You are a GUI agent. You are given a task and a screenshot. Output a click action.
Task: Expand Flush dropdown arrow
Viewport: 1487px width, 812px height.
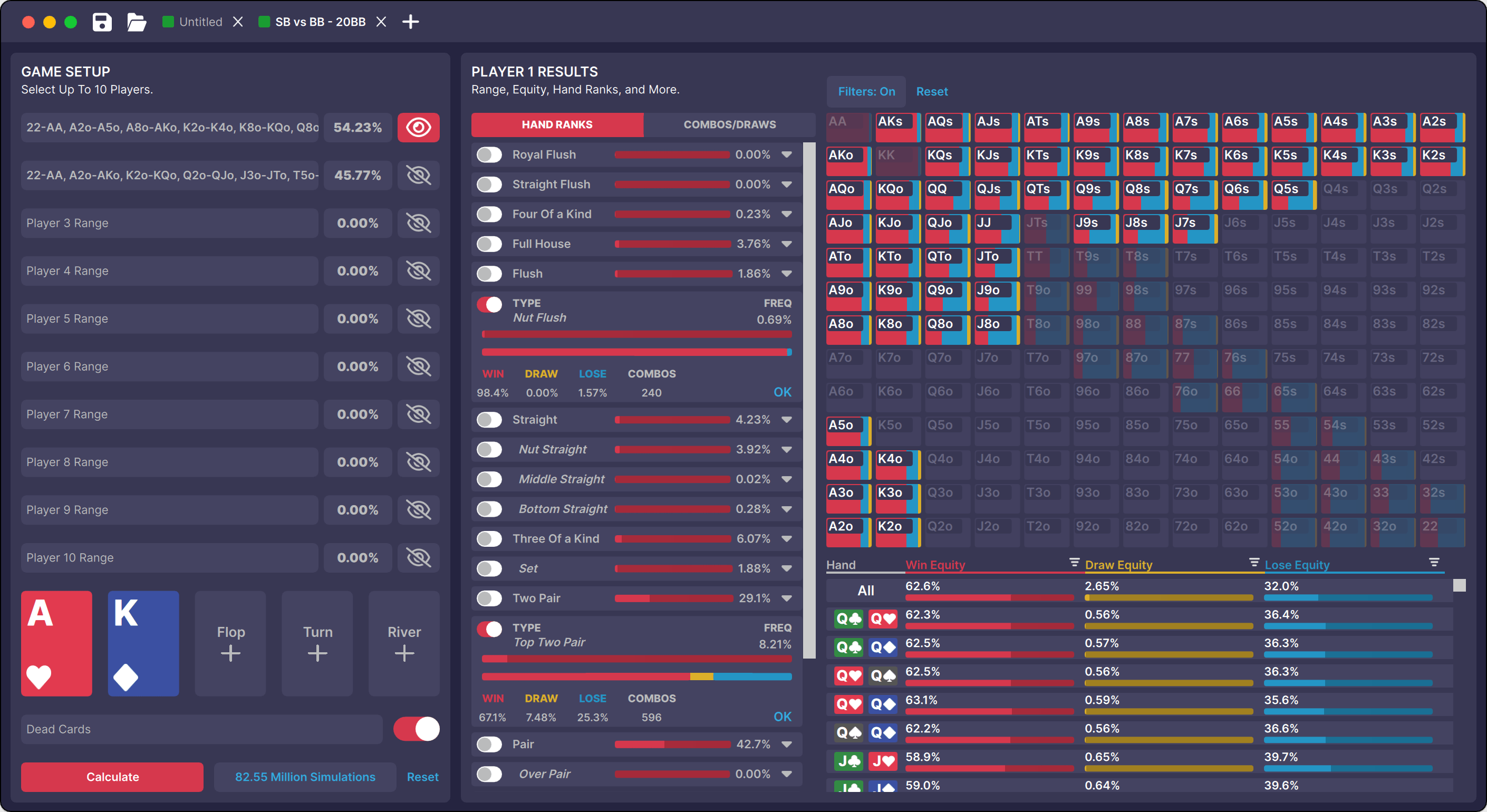pyautogui.click(x=787, y=274)
